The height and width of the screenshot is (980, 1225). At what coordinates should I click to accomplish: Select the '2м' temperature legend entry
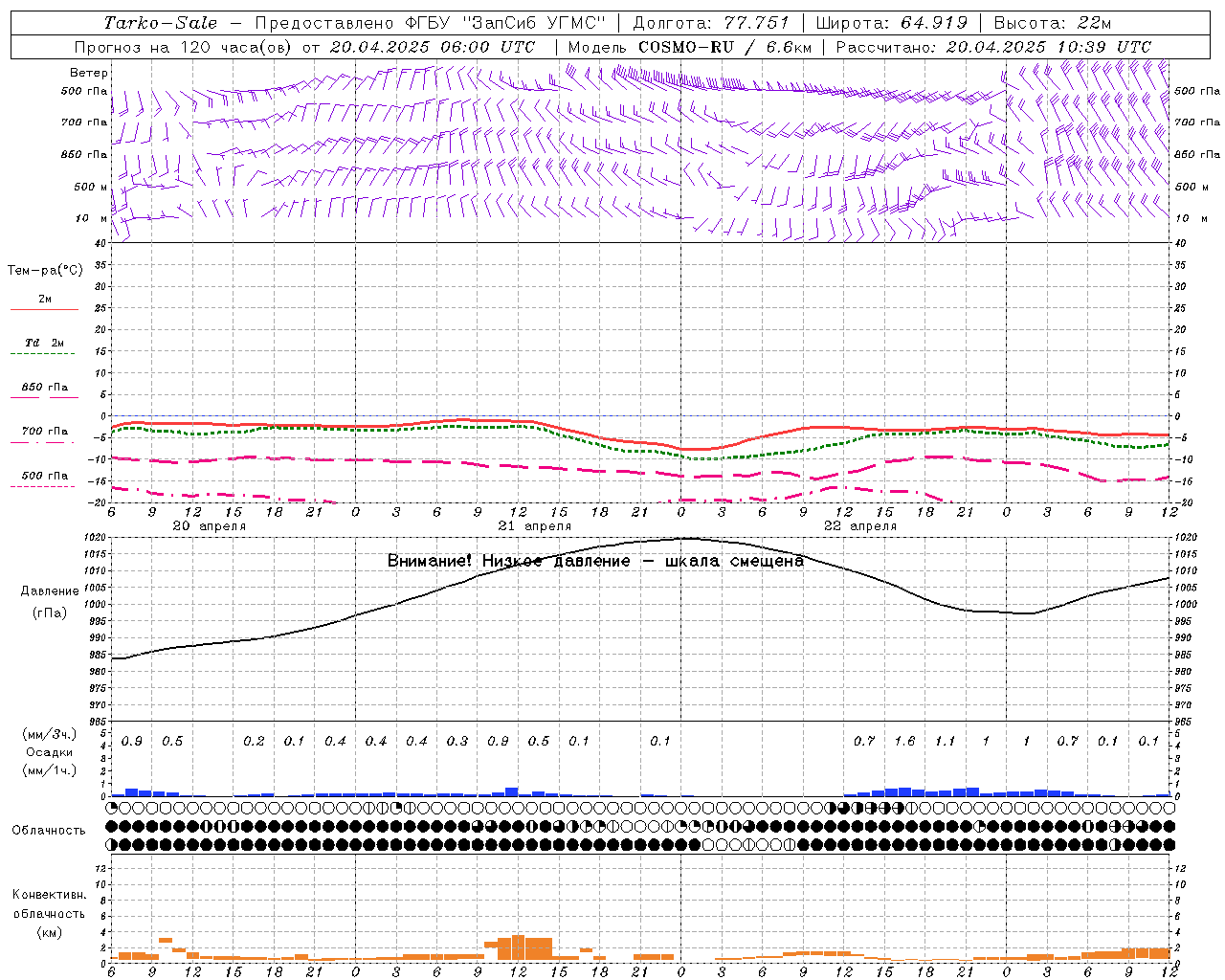(45, 300)
